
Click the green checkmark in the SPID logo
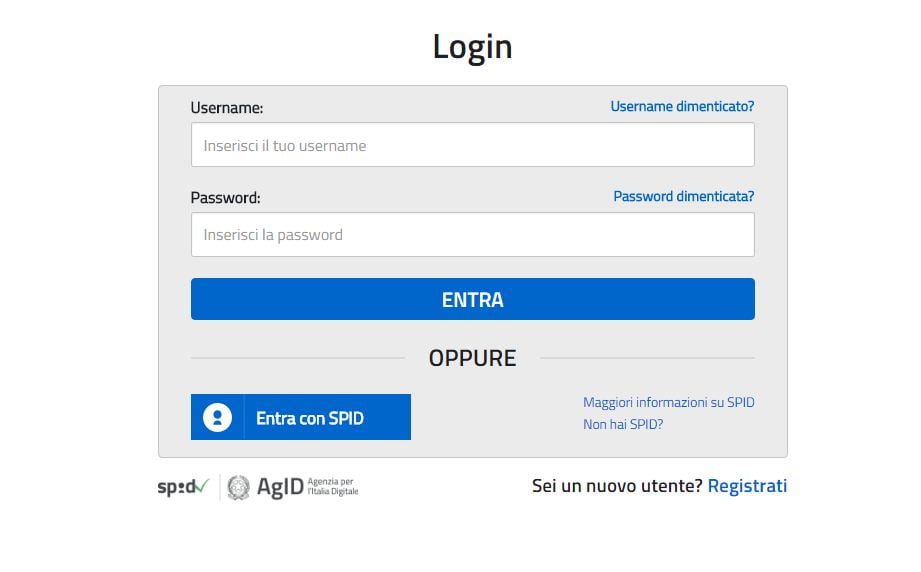pos(202,485)
